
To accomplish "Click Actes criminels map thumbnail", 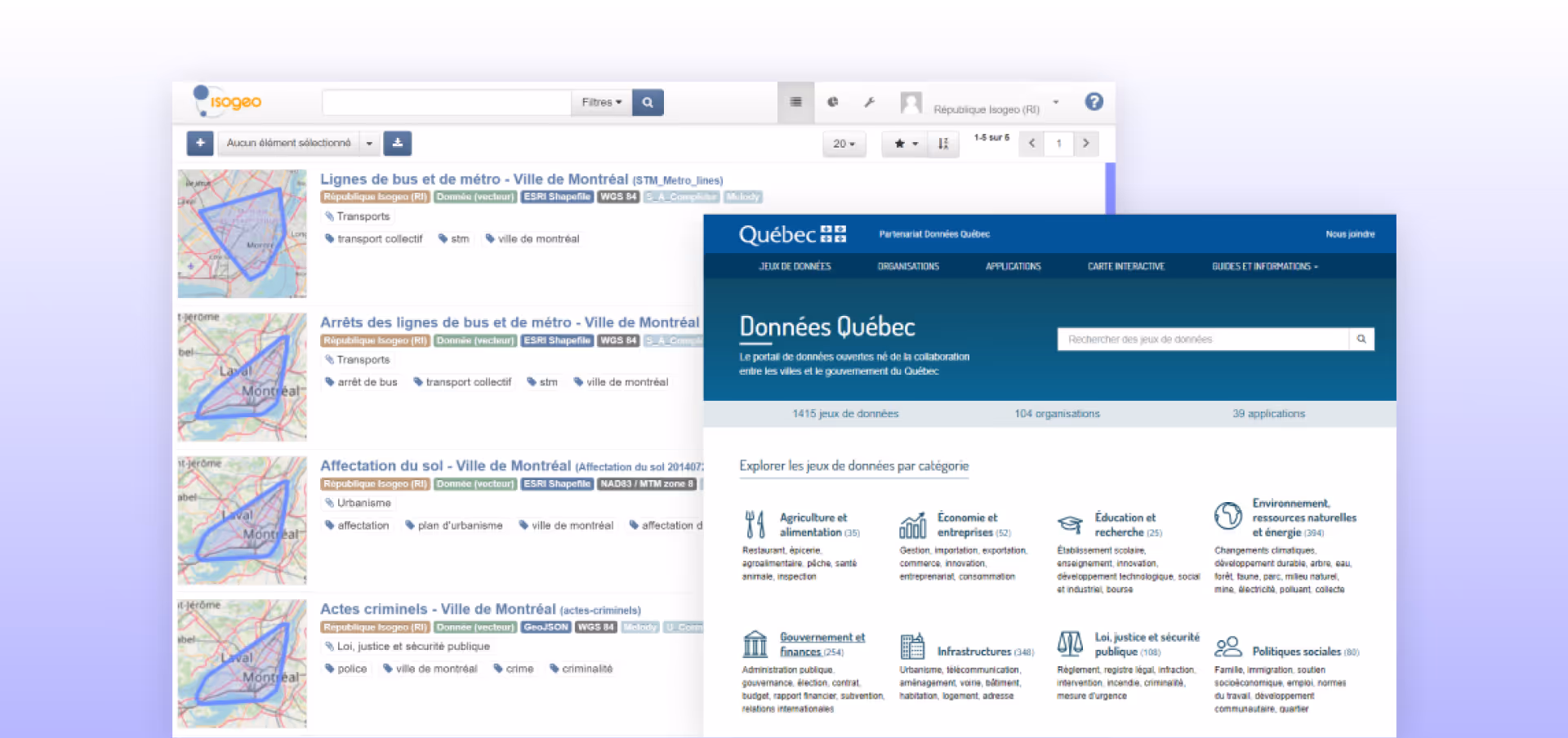I will [x=243, y=664].
